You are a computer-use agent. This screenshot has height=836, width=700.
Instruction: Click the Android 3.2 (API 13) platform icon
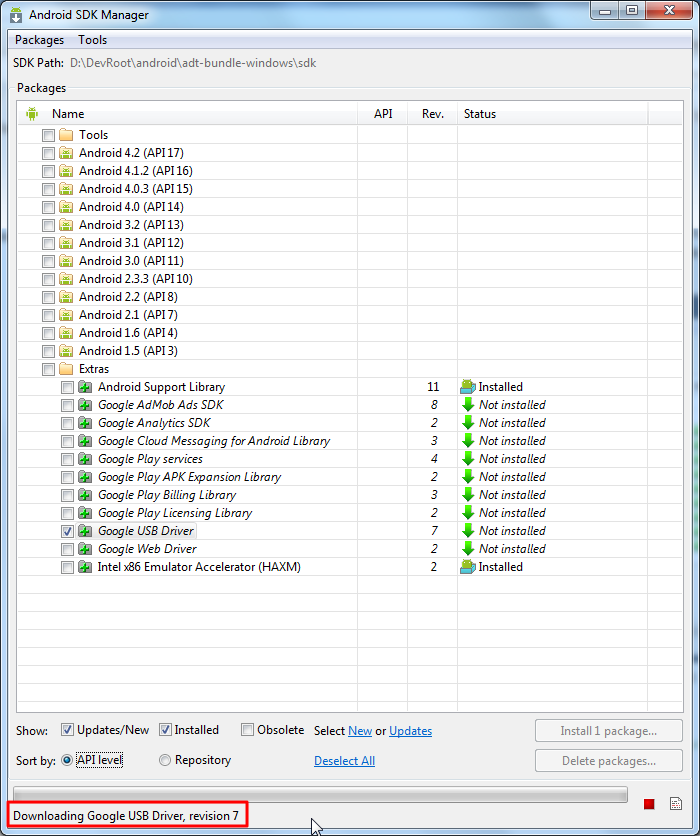click(x=66, y=225)
